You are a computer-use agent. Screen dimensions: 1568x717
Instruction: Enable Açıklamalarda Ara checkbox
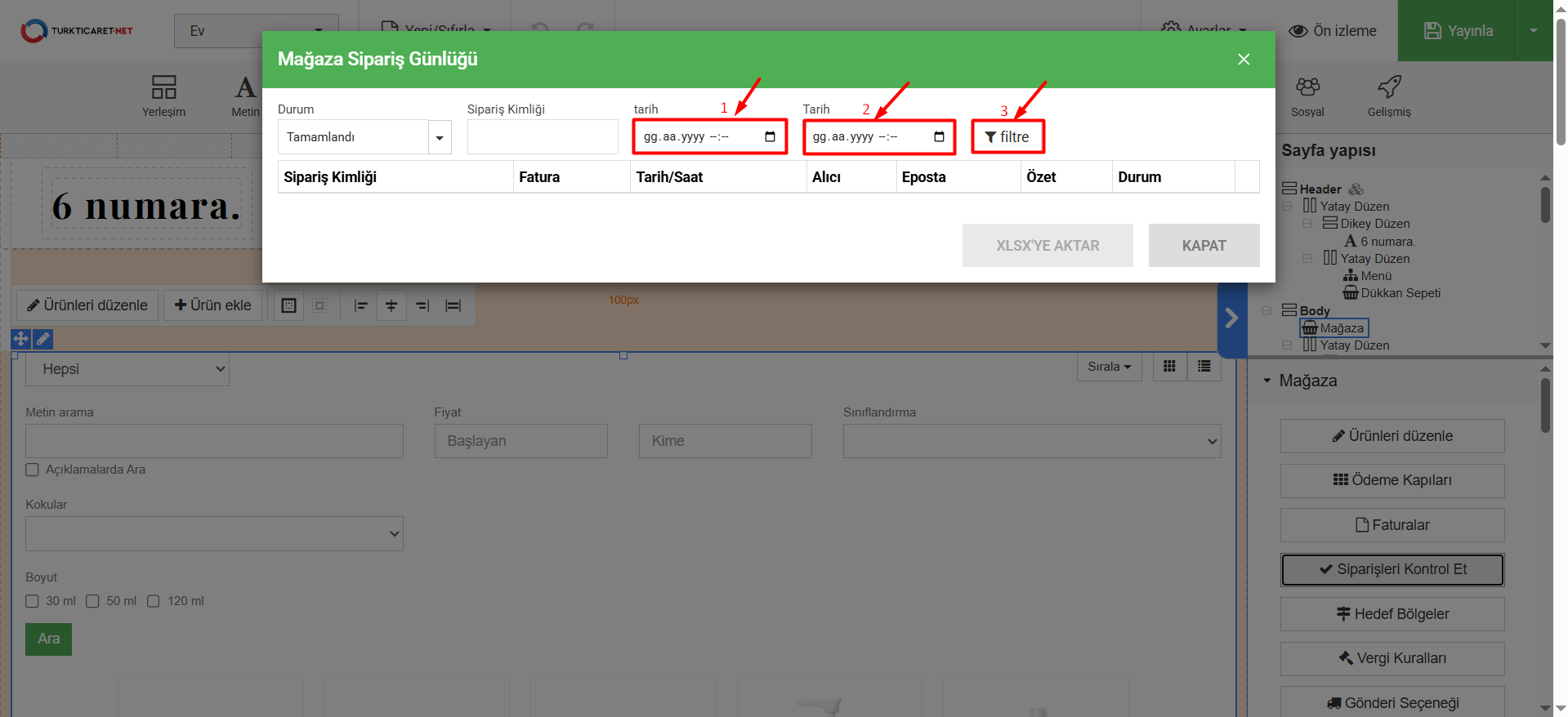coord(33,470)
